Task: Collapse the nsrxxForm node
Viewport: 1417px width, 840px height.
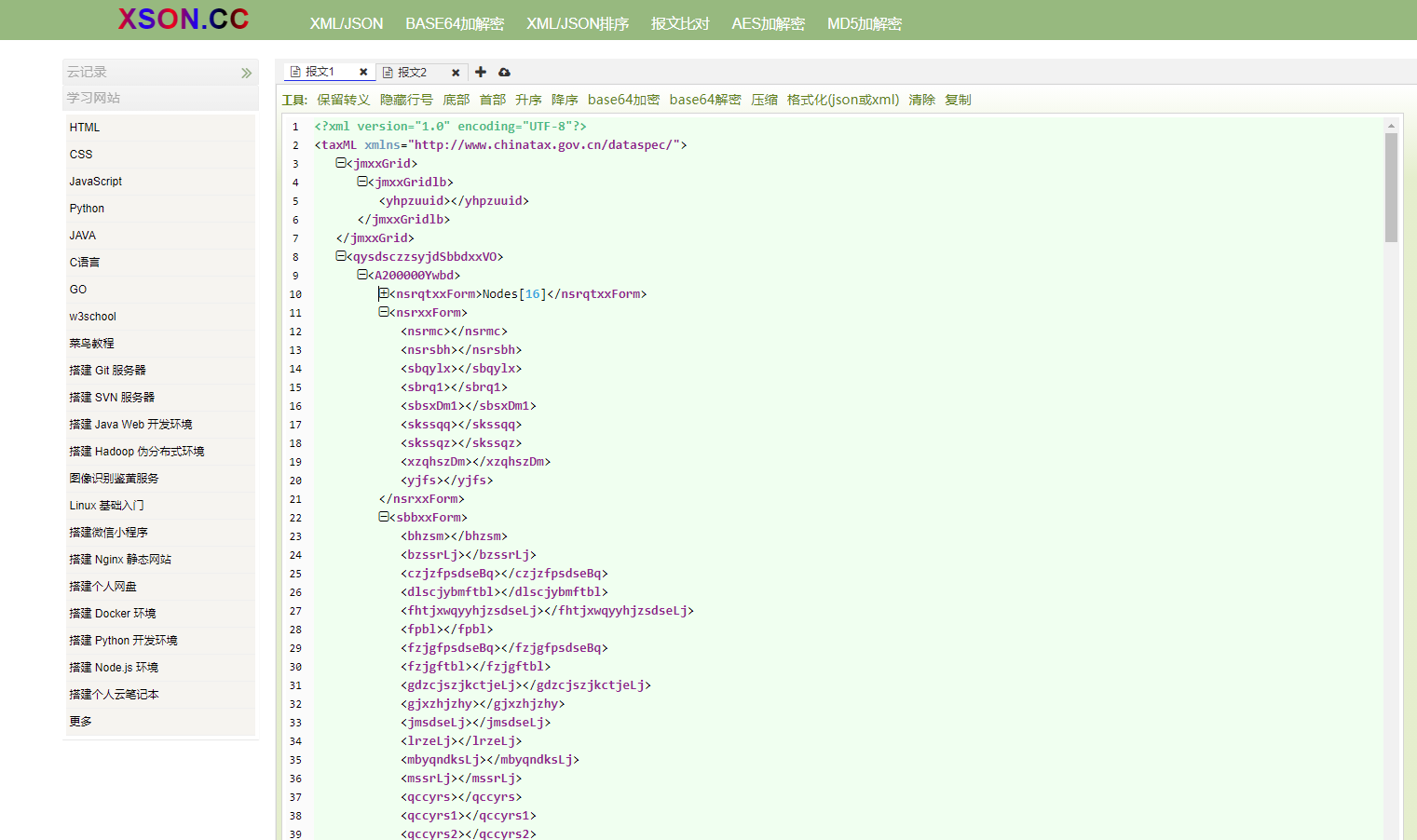Action: tap(384, 312)
